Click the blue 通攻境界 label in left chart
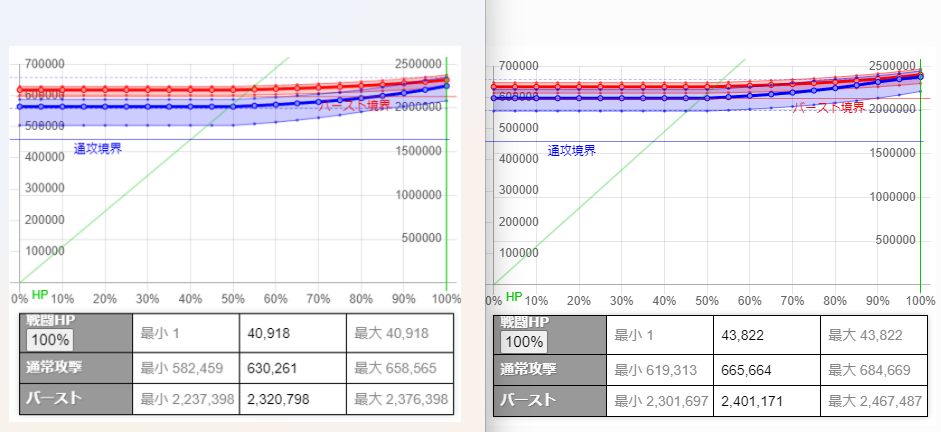Screen dimensions: 941x432 tap(98, 149)
